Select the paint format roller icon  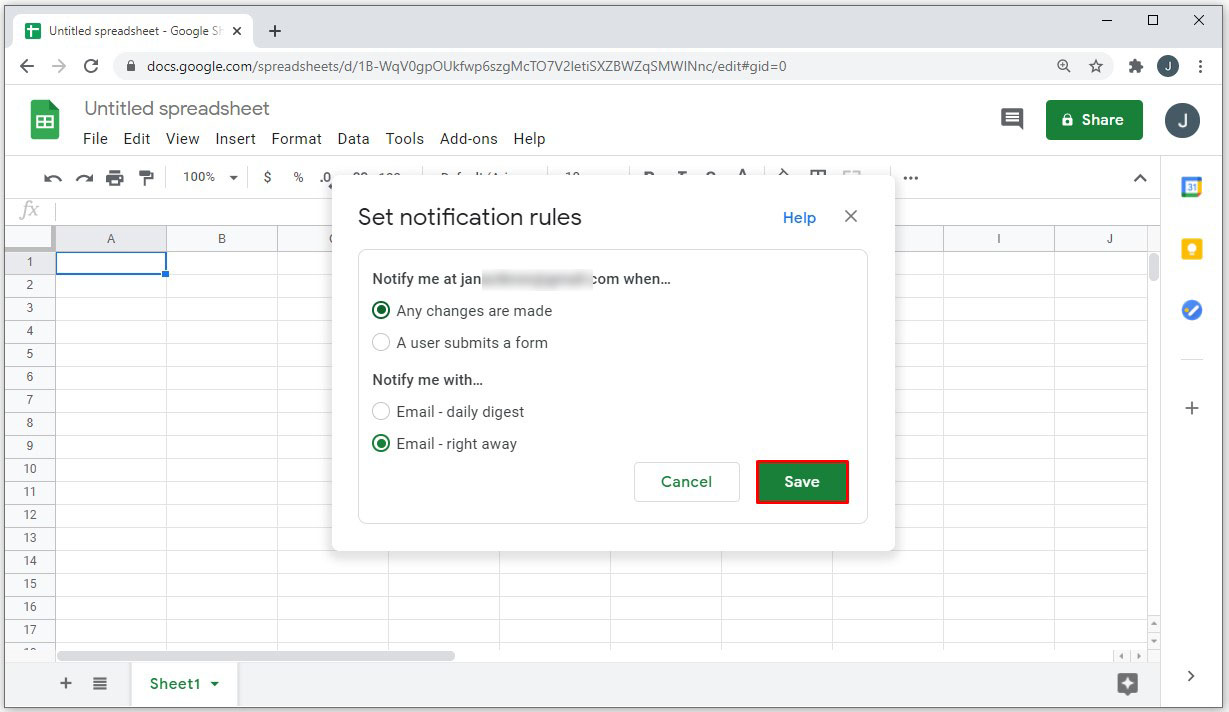(x=146, y=178)
